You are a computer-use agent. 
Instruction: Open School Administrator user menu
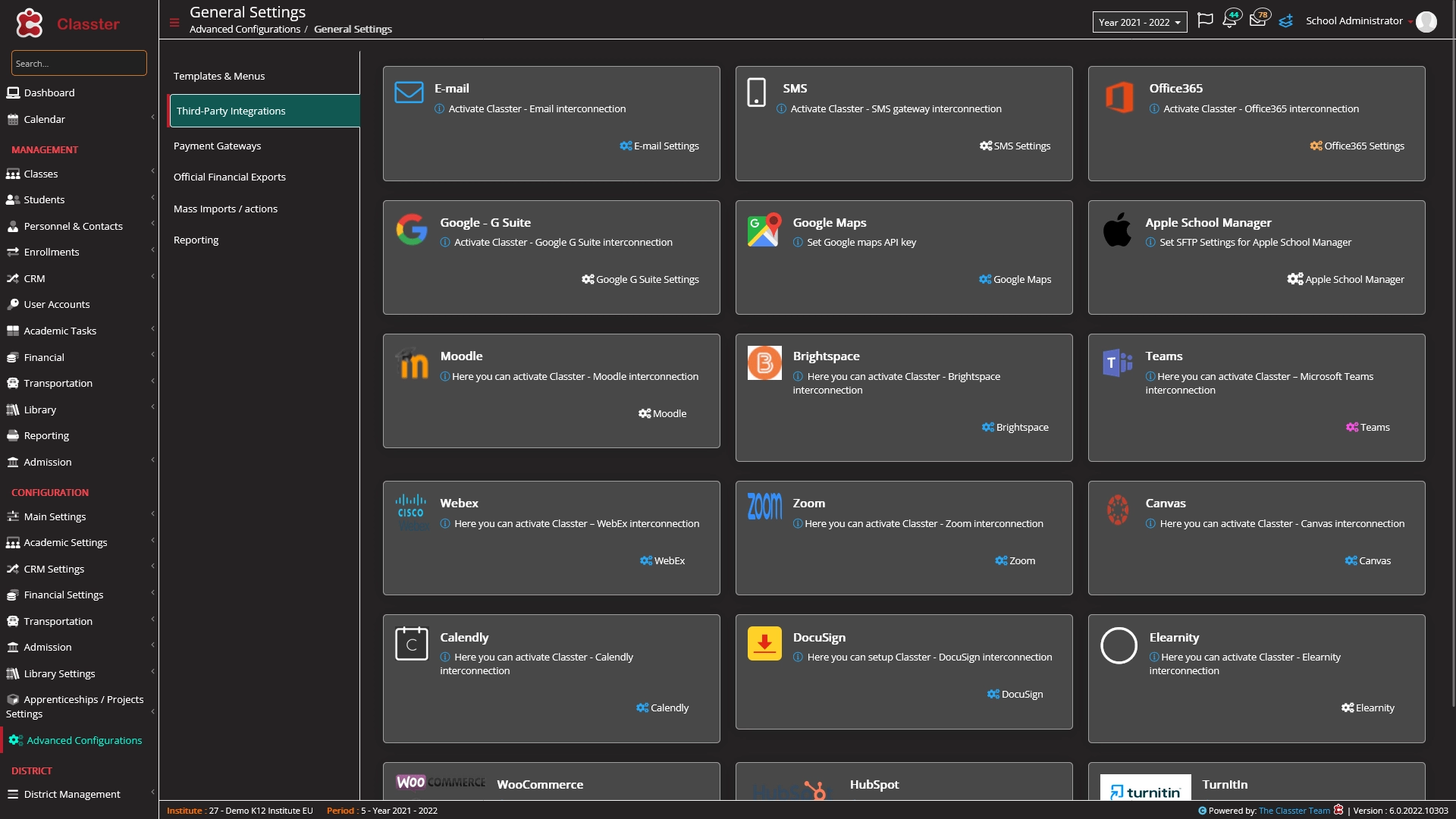pyautogui.click(x=1354, y=21)
